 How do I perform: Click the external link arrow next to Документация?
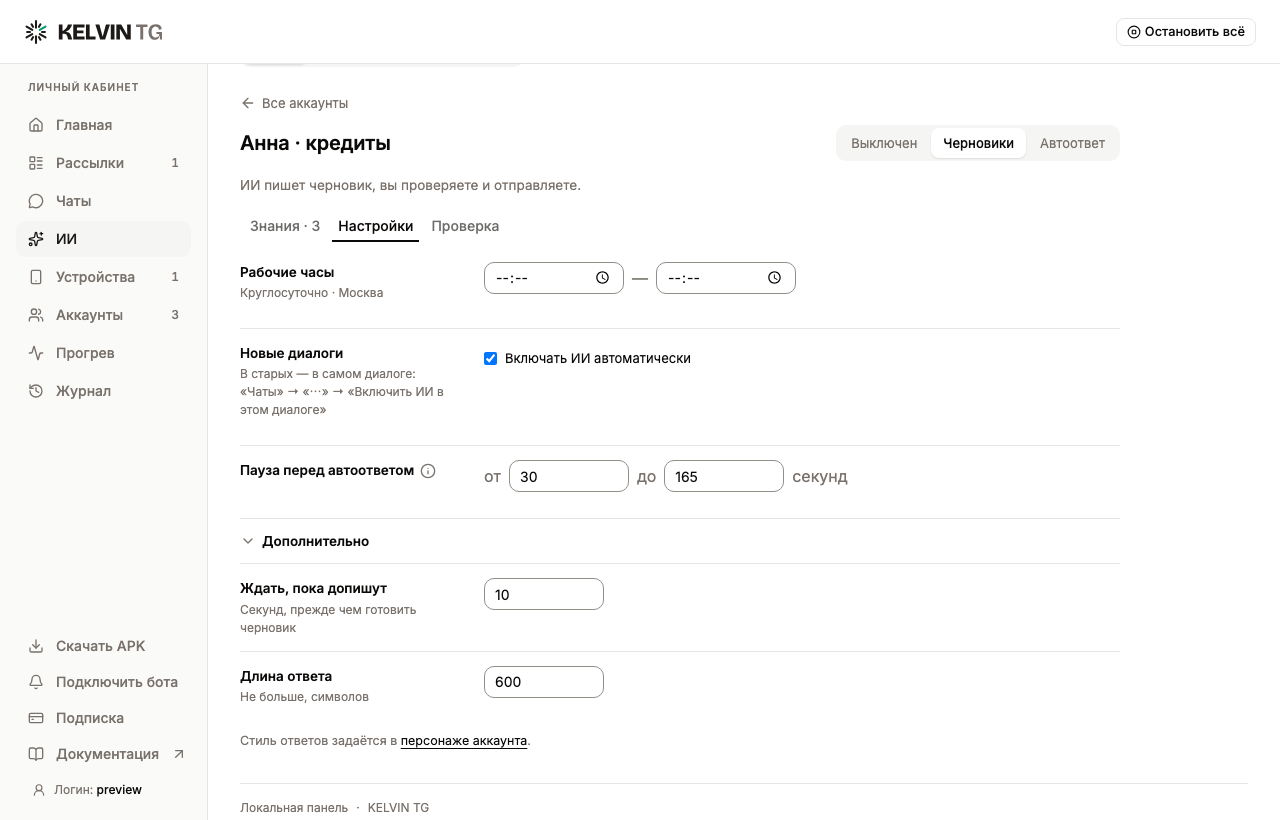tap(179, 754)
